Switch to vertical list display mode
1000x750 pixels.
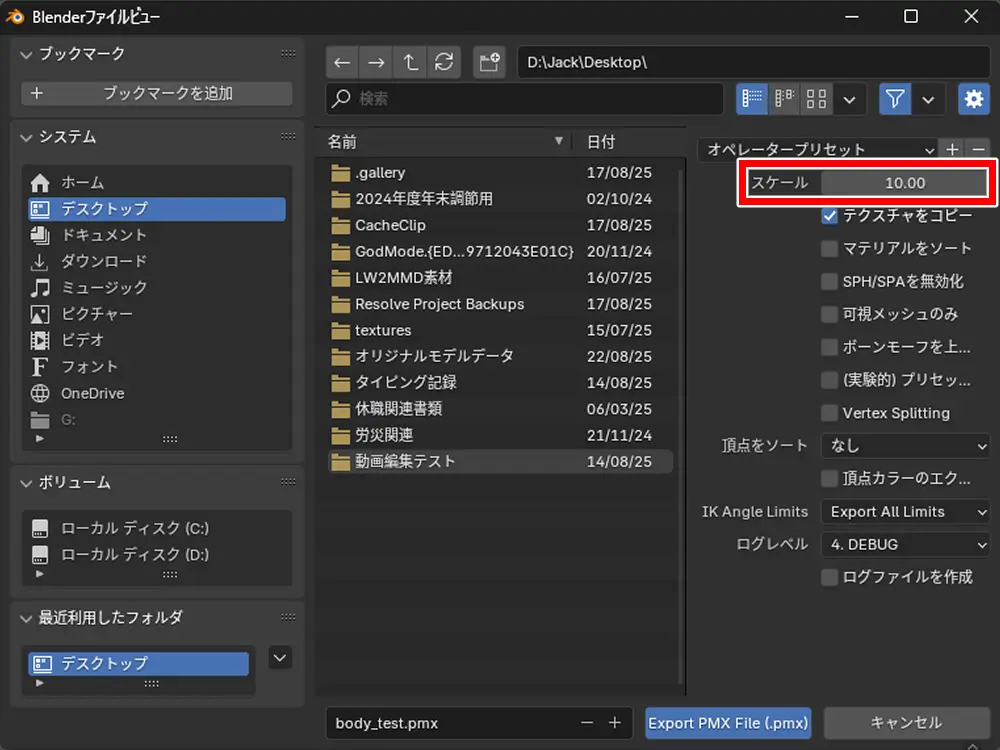coord(752,98)
